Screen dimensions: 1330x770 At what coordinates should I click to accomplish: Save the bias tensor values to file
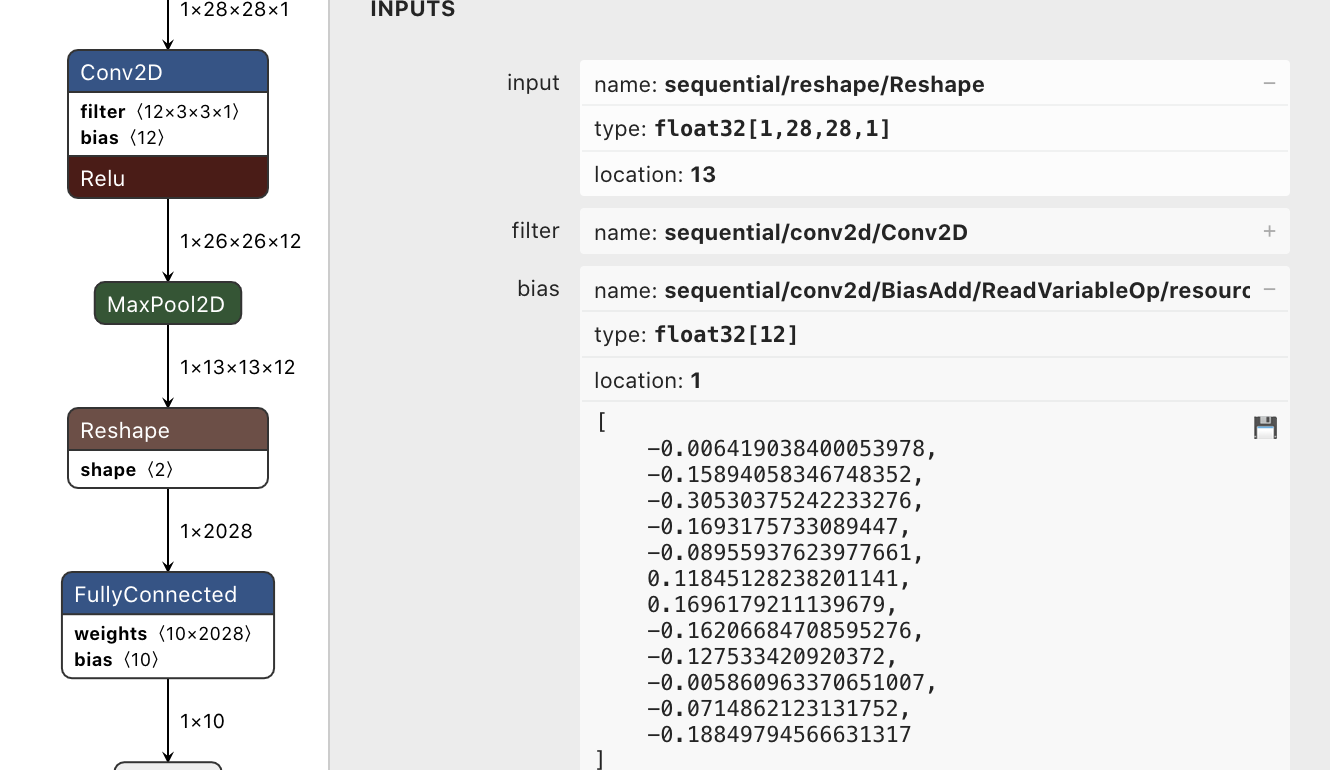click(x=1264, y=427)
